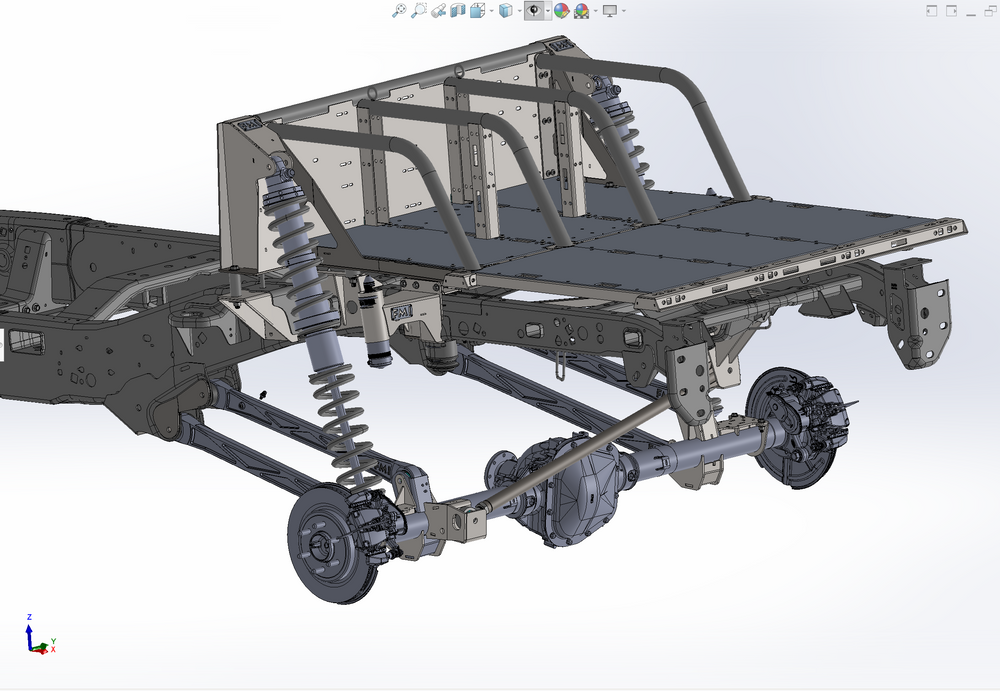Click the Apply Scene icon

(582, 10)
